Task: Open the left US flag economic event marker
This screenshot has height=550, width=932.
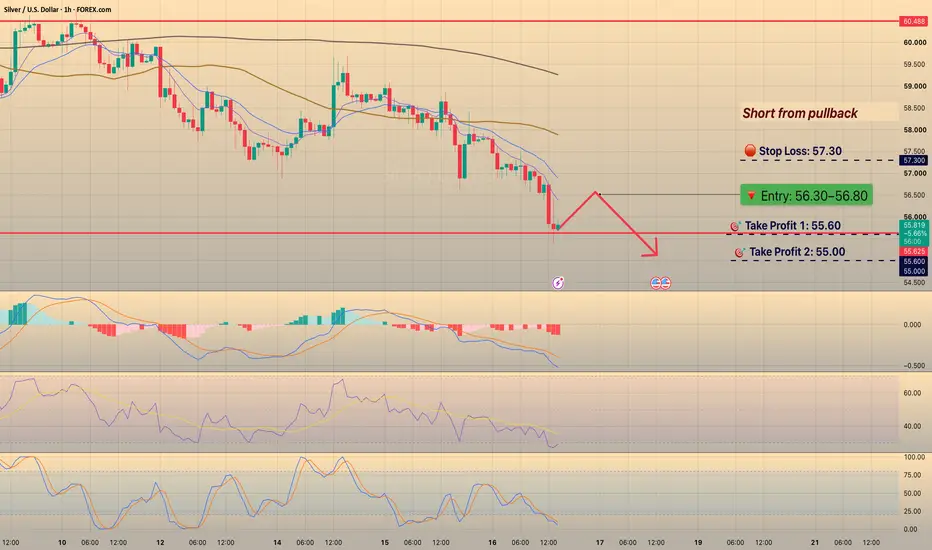Action: 656,283
